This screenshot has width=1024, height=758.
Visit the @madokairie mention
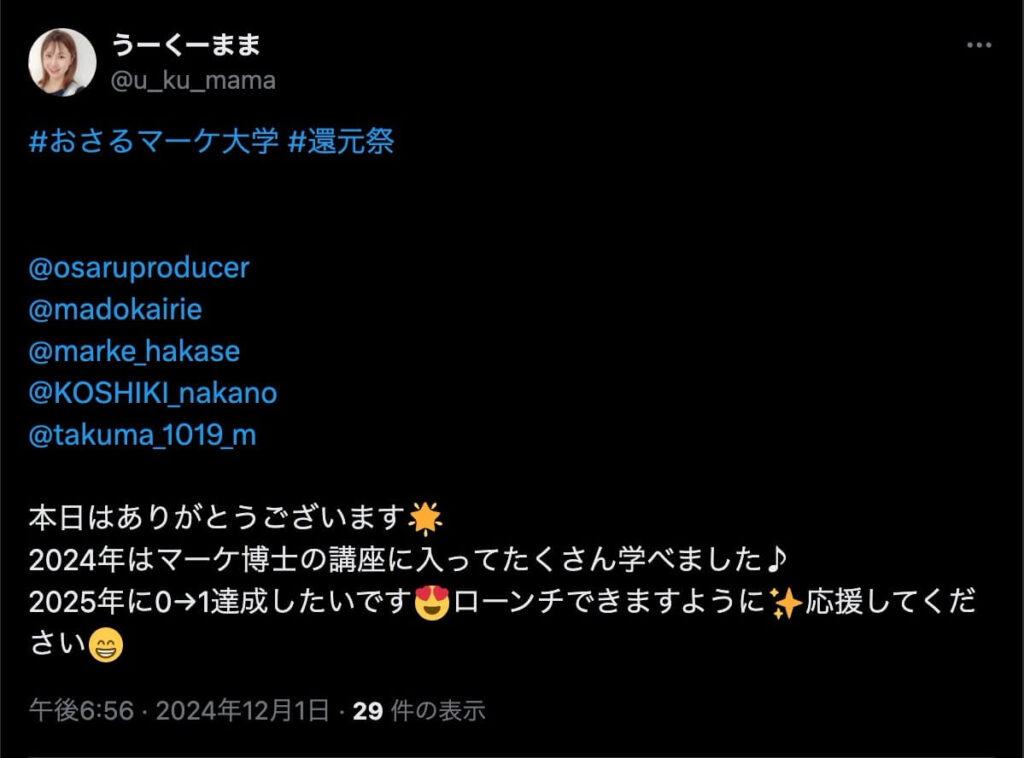pyautogui.click(x=116, y=309)
